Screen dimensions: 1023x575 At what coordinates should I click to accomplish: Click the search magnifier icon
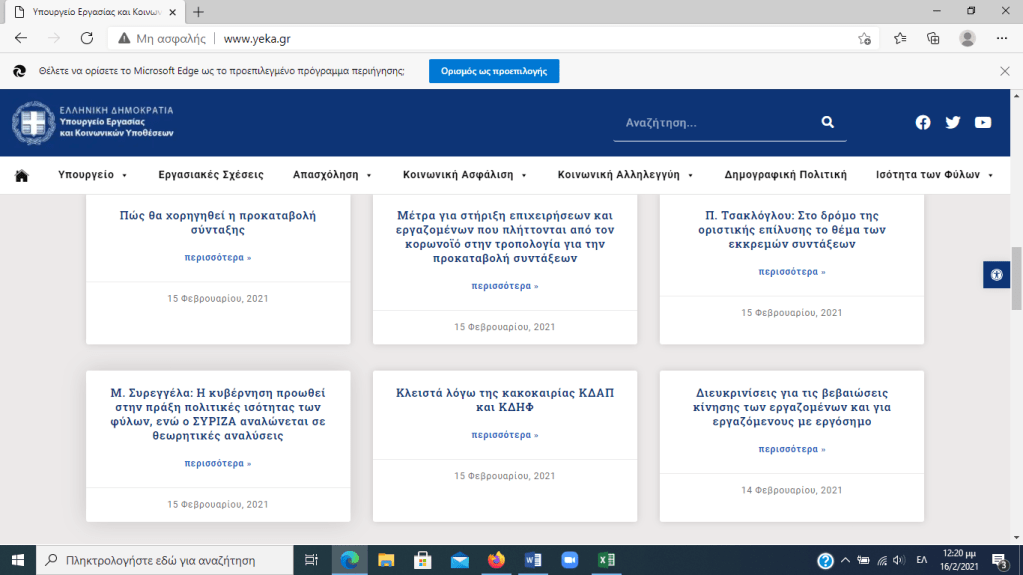pyautogui.click(x=827, y=122)
